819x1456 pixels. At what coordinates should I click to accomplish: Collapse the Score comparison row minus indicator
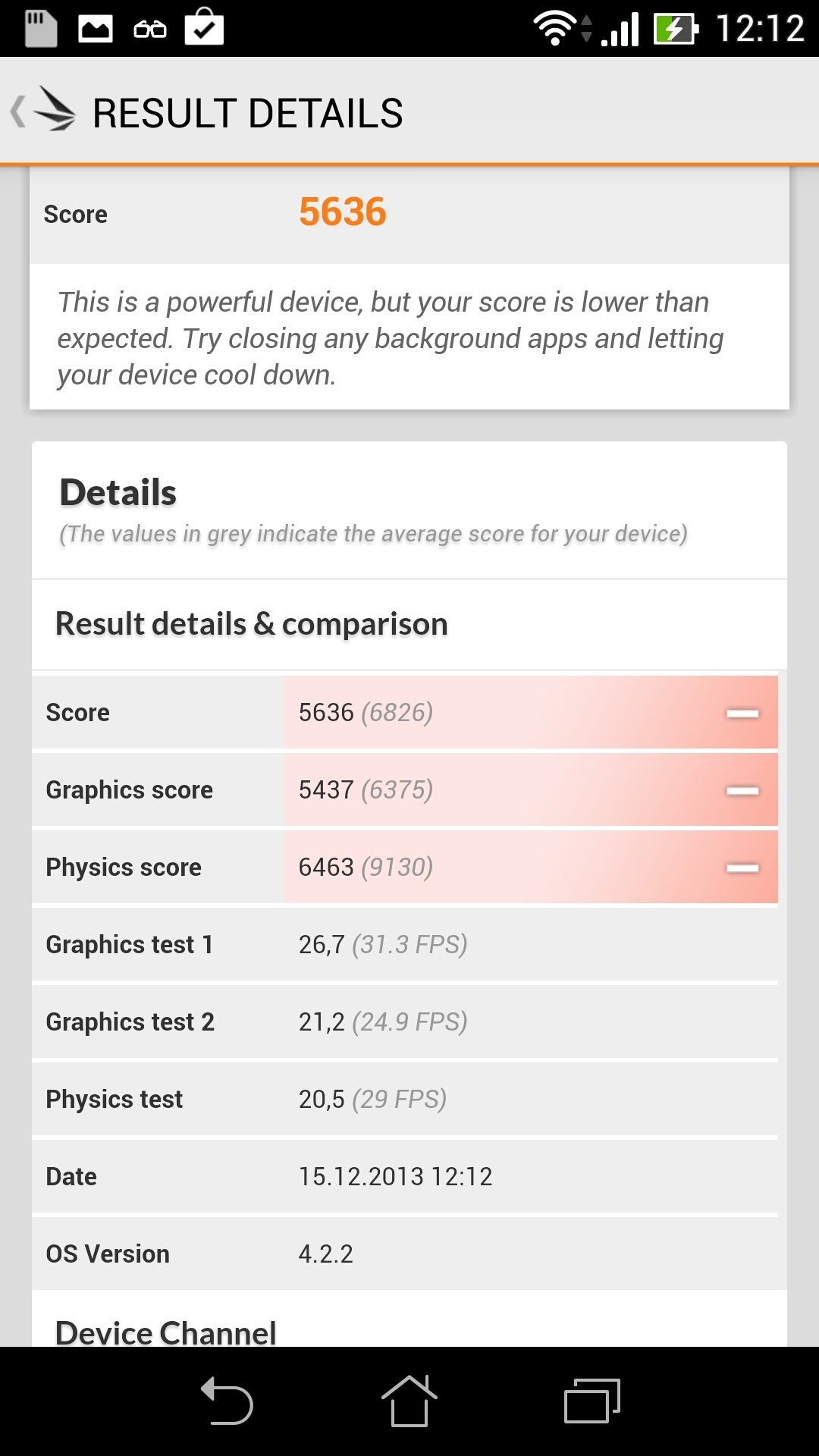(742, 713)
